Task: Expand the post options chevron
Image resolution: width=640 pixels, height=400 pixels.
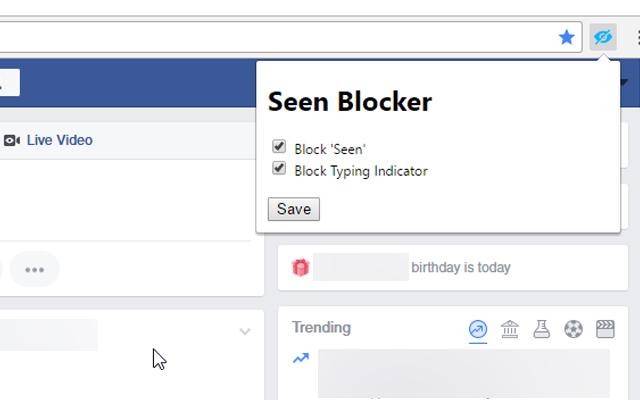Action: (245, 332)
